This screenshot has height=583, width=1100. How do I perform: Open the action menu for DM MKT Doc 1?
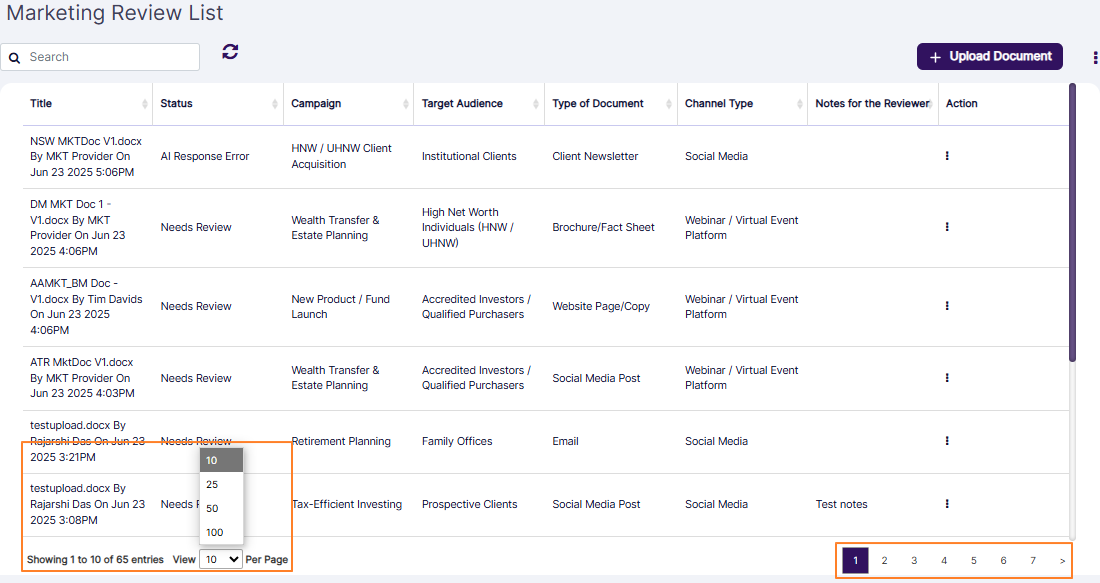(947, 227)
